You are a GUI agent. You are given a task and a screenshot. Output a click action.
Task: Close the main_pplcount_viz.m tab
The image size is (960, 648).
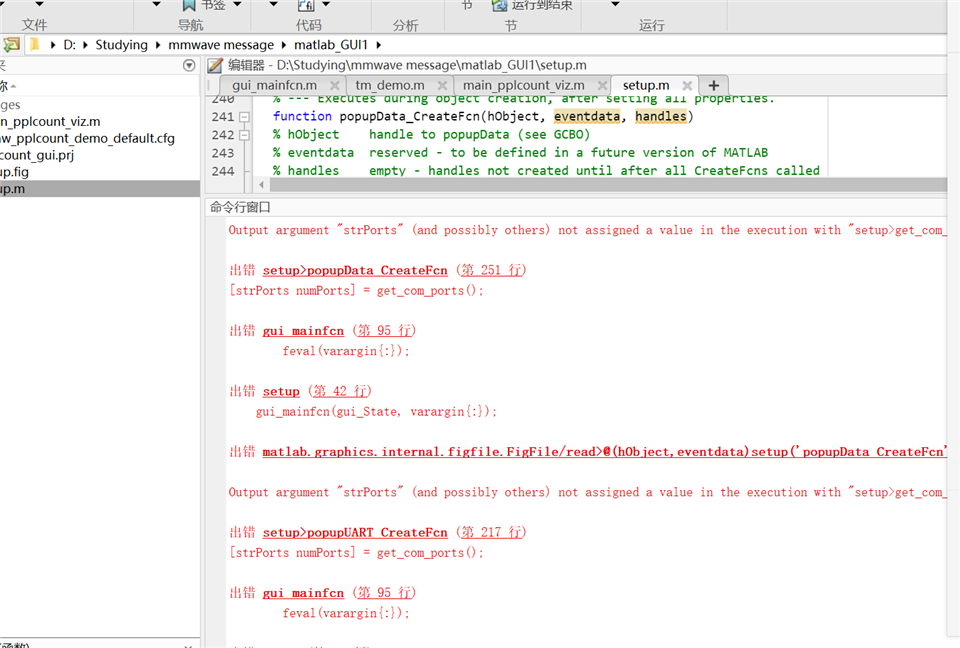tap(602, 85)
